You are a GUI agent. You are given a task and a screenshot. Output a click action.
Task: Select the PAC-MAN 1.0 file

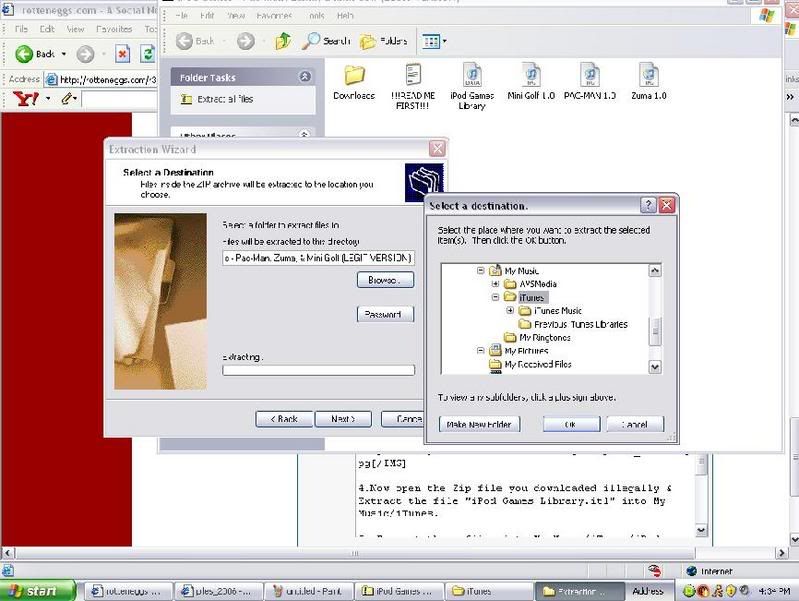(x=590, y=82)
